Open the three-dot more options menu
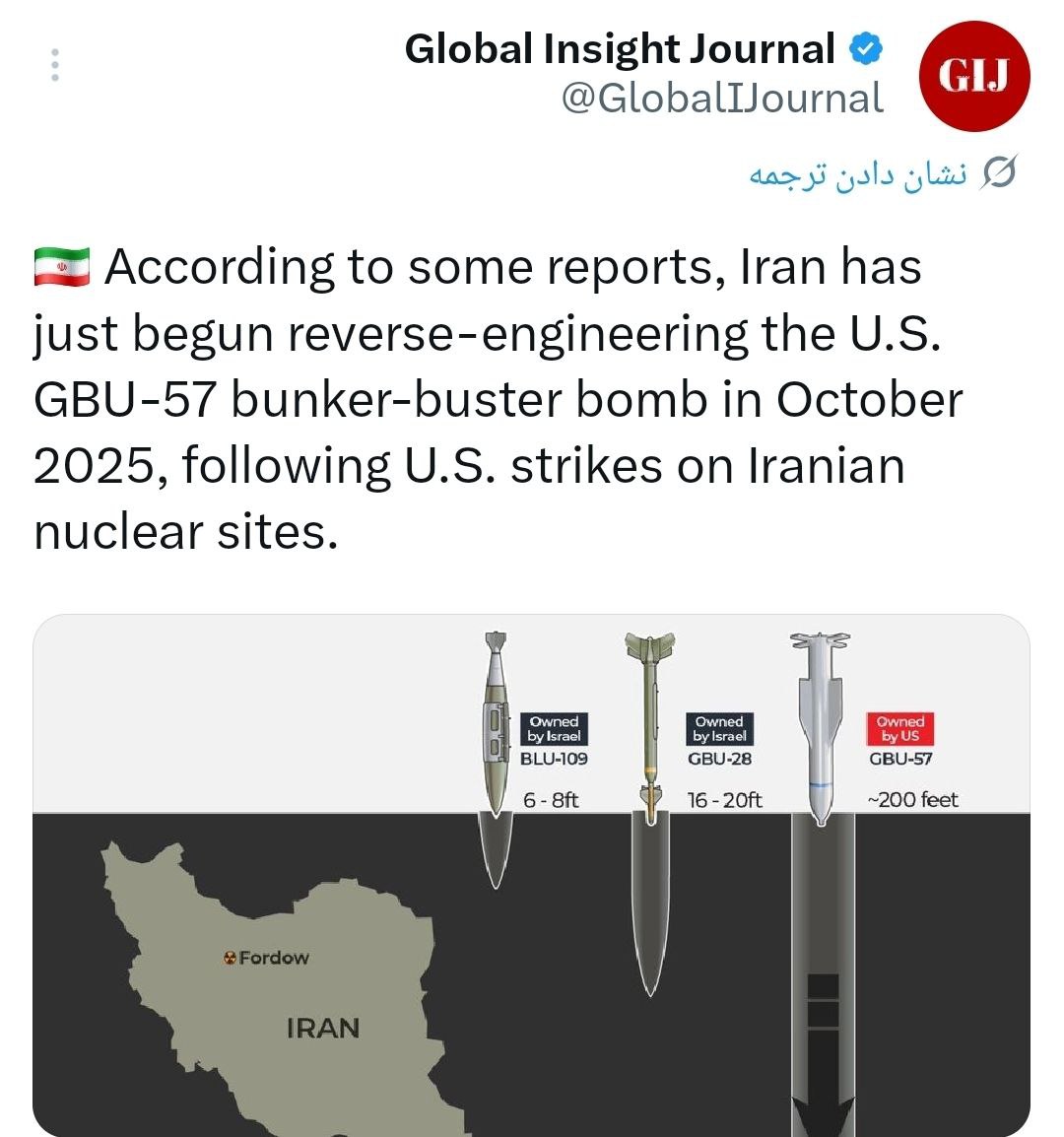The height and width of the screenshot is (1137, 1064). [x=55, y=65]
